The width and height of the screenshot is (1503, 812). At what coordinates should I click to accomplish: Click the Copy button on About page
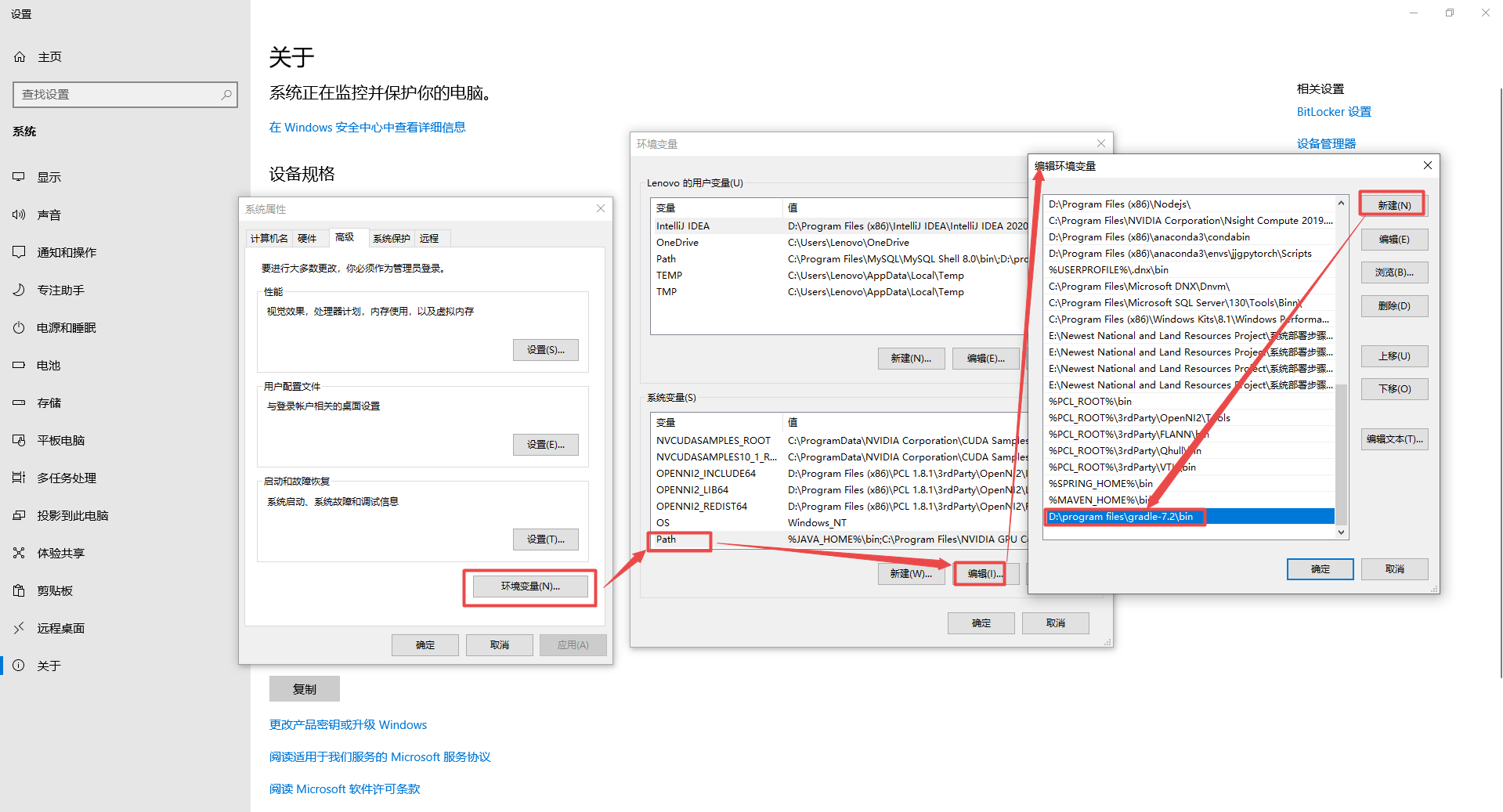pos(305,689)
